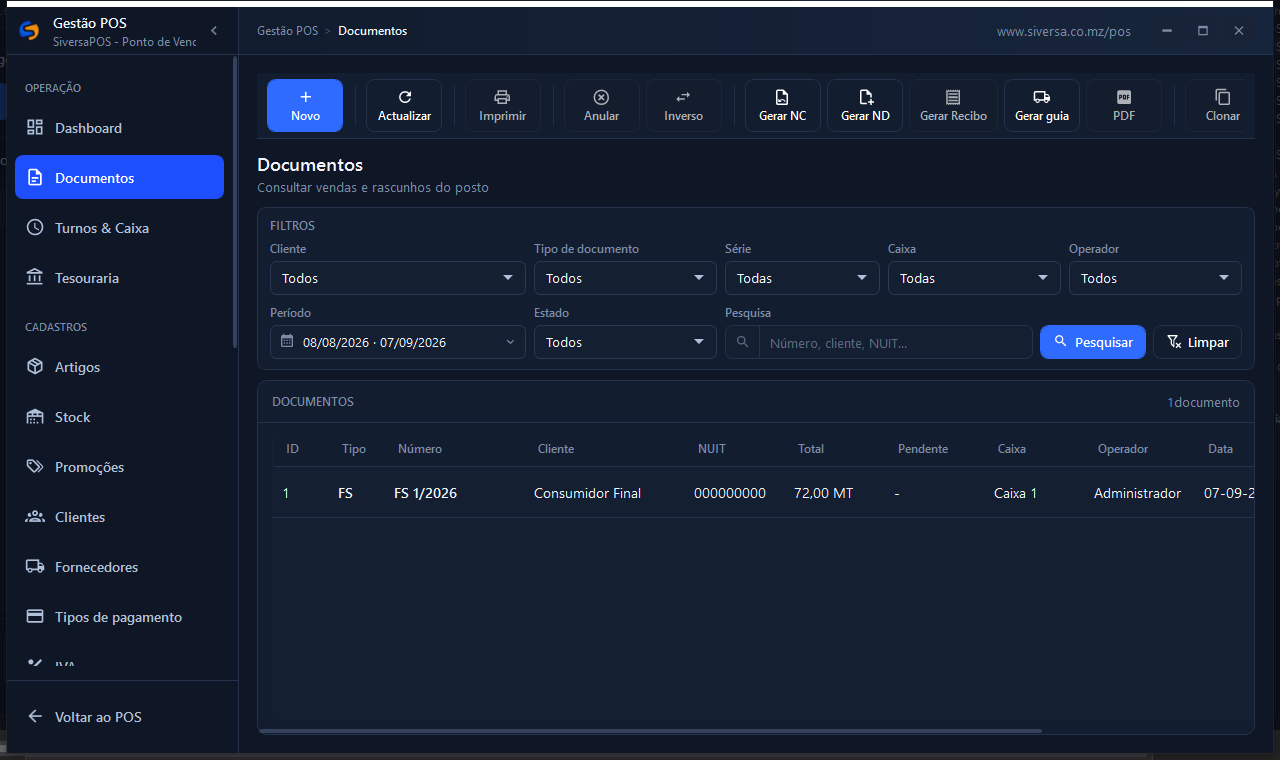This screenshot has width=1280, height=760.
Task: Open Dashboard in the sidebar
Action: [x=119, y=128]
